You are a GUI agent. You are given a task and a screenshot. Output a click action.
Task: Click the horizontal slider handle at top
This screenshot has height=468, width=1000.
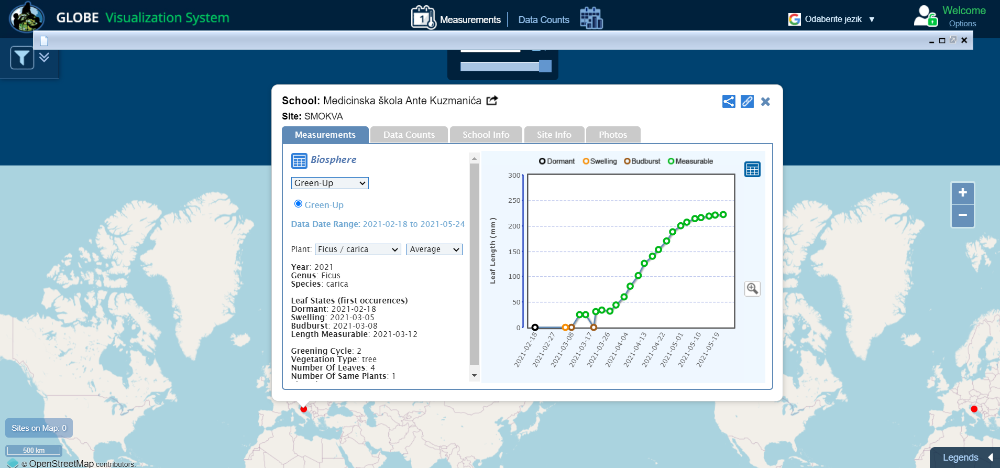pyautogui.click(x=545, y=66)
